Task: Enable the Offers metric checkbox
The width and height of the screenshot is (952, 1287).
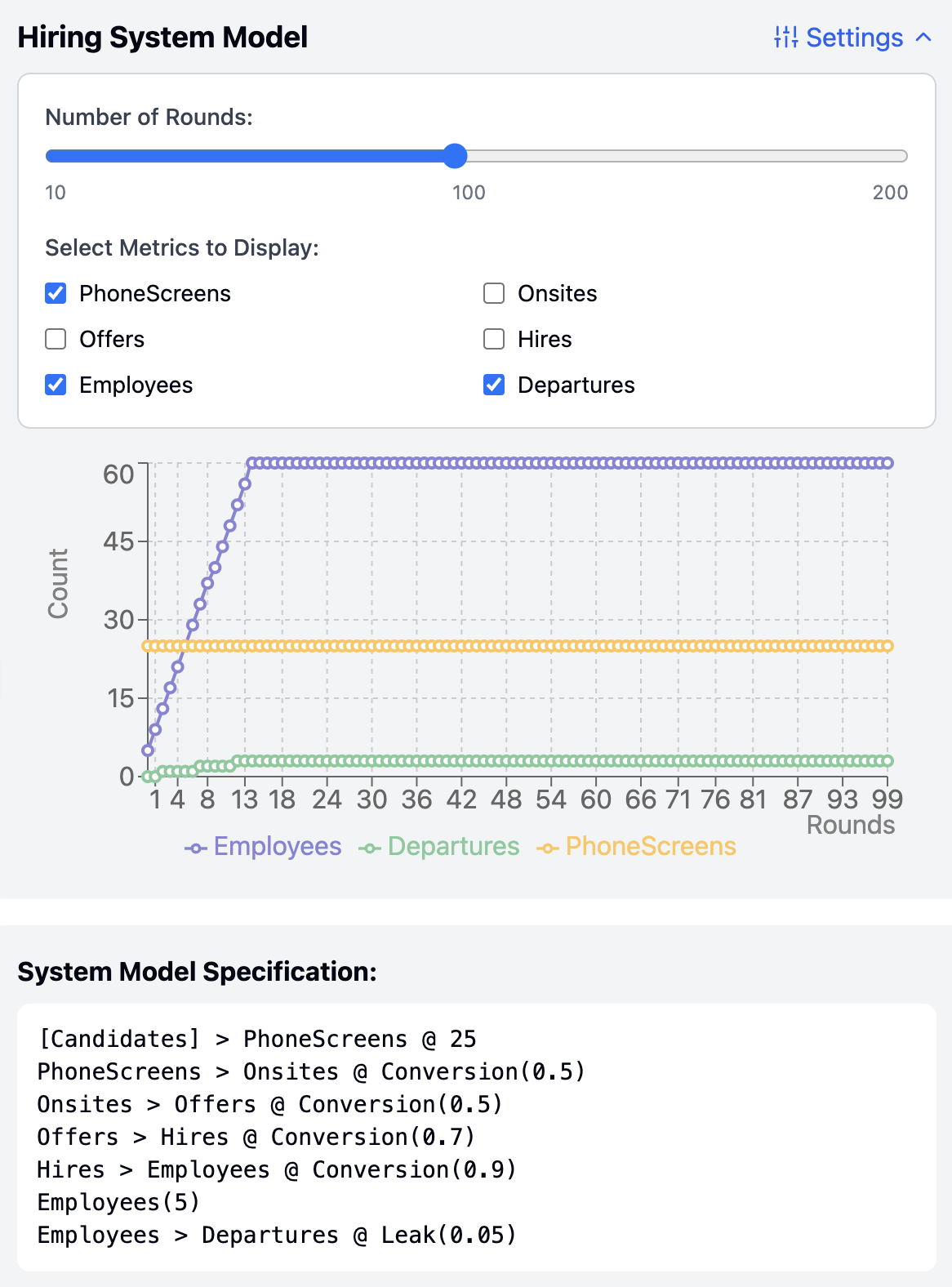Action: [x=56, y=339]
